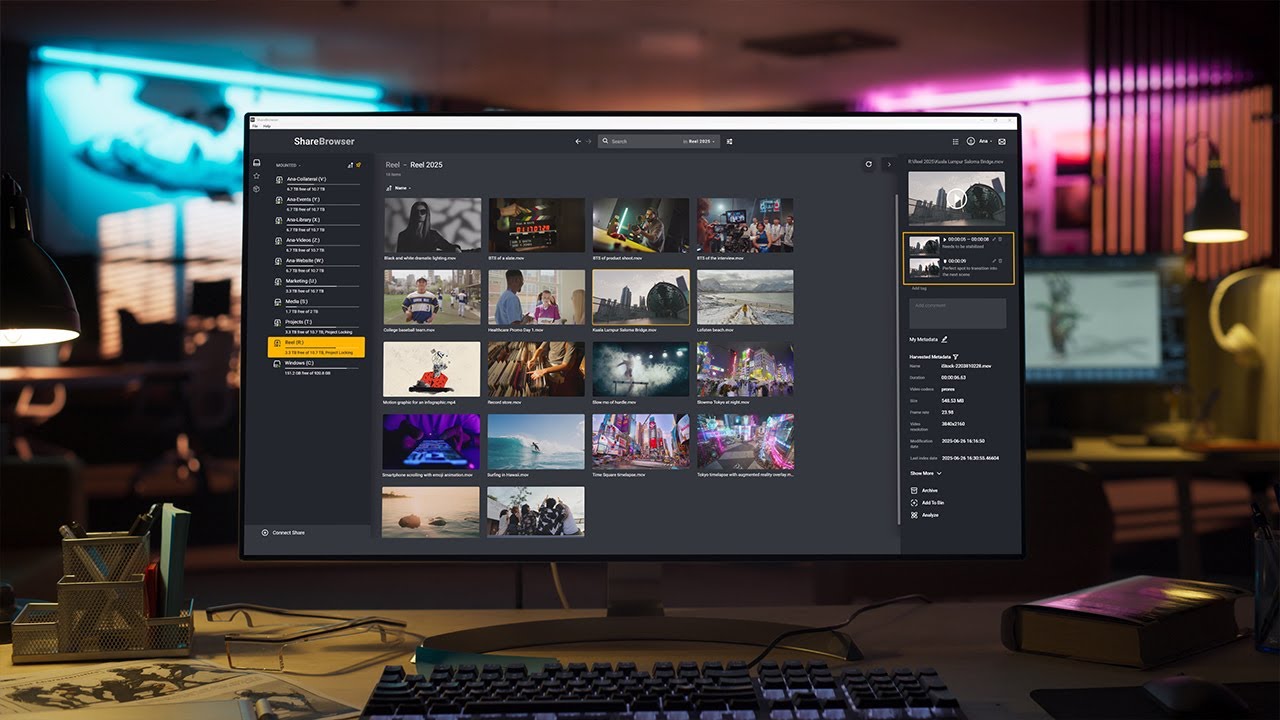The height and width of the screenshot is (720, 1280).
Task: Click the yellow mount icon beside Mounted
Action: tap(359, 165)
